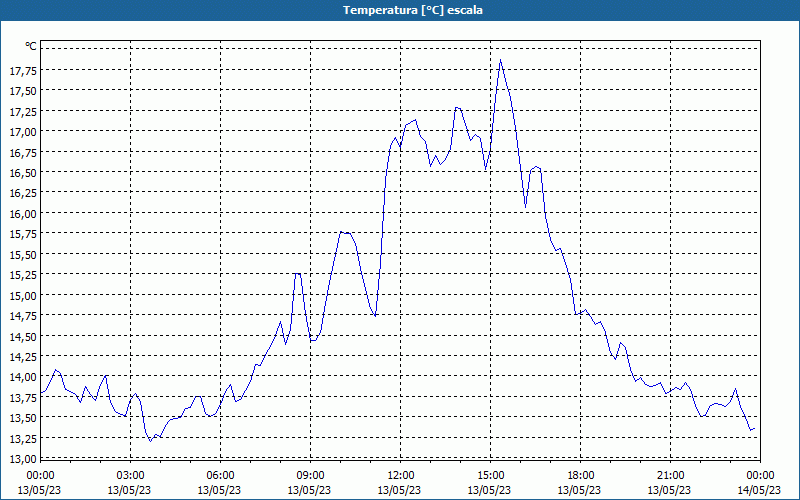This screenshot has width=800, height=500.
Task: Select the 14,75 y-axis label
Action: pyautogui.click(x=23, y=316)
